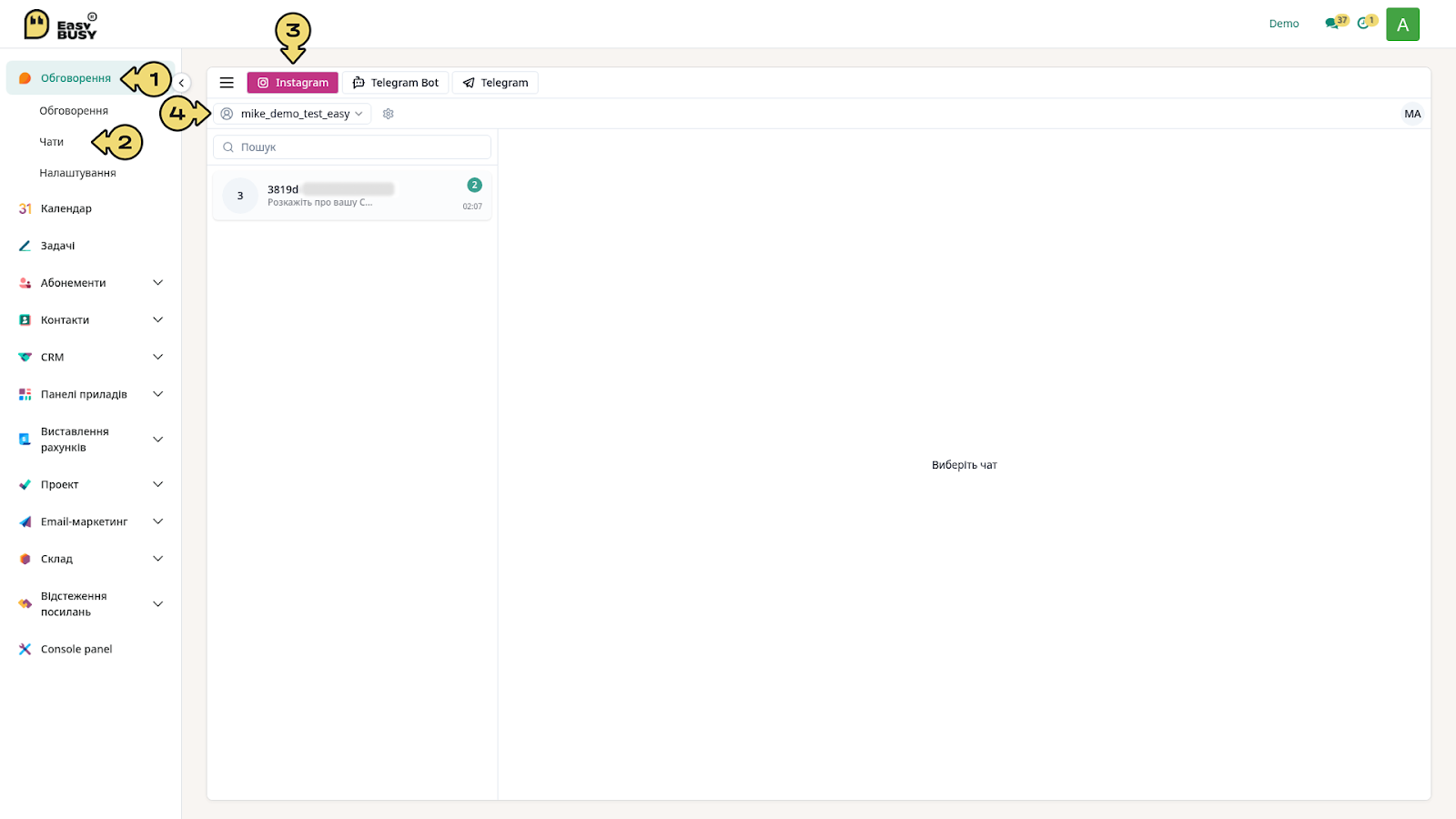Expand the Email-маркетинг chevron
This screenshot has width=1456, height=819.
tap(157, 522)
